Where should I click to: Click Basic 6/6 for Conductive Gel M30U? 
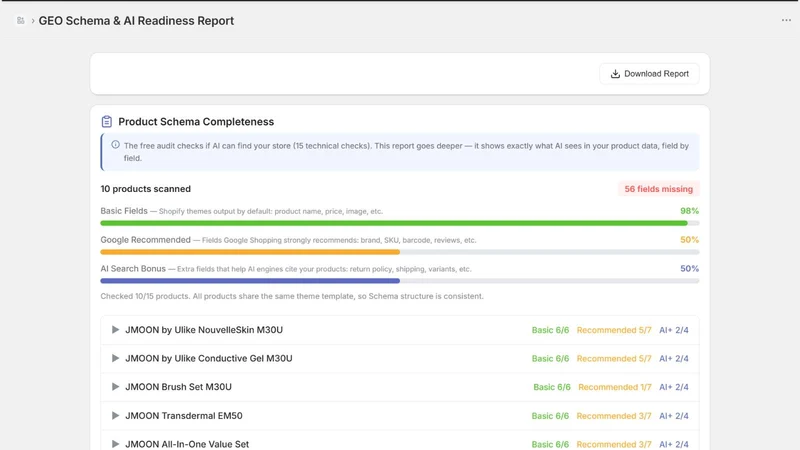click(550, 359)
